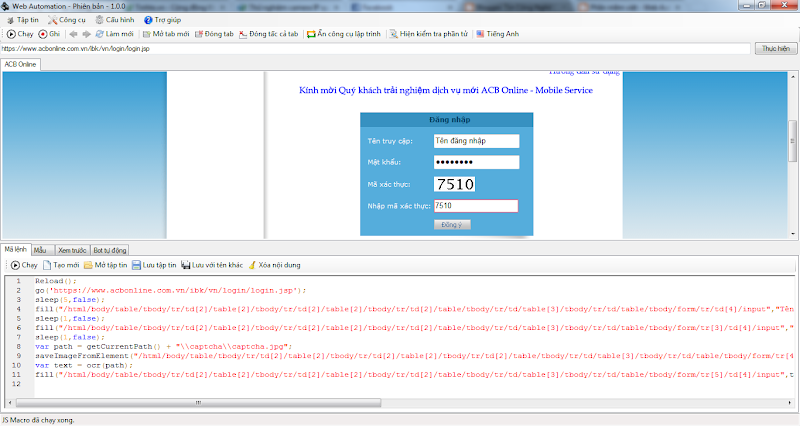Image resolution: width=800 pixels, height=426 pixels.
Task: Click the editor scroll-right arrow
Action: click(790, 403)
